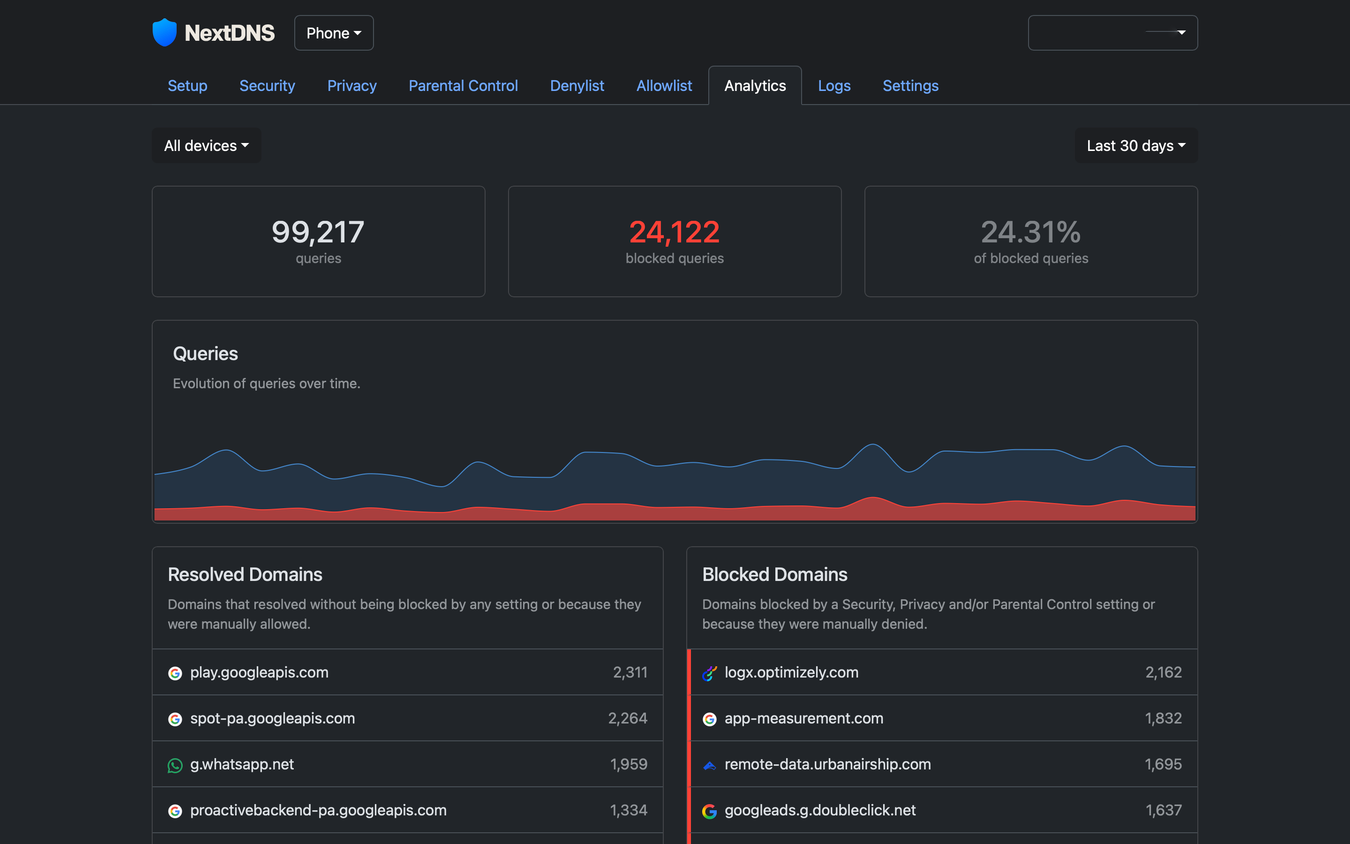Click the Resolved Domains heading
The width and height of the screenshot is (1350, 844).
(245, 575)
